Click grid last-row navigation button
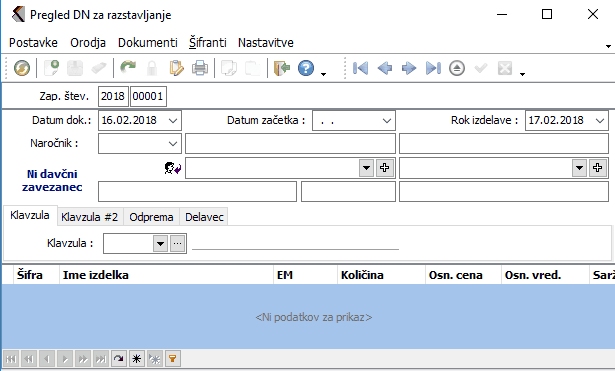Viewport: 615px width, 371px height. [x=101, y=358]
